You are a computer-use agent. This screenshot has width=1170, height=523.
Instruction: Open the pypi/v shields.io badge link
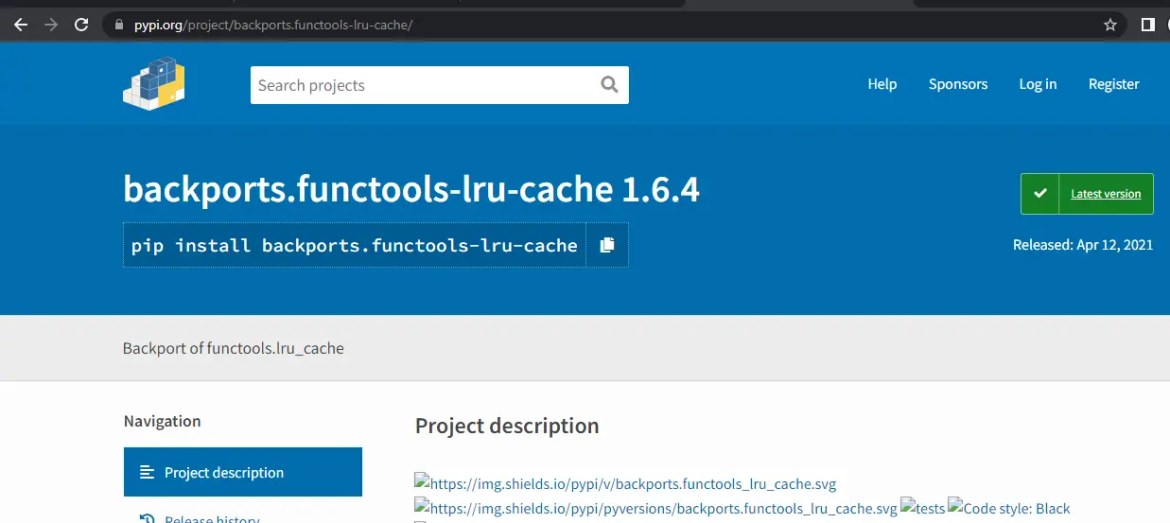click(x=625, y=484)
